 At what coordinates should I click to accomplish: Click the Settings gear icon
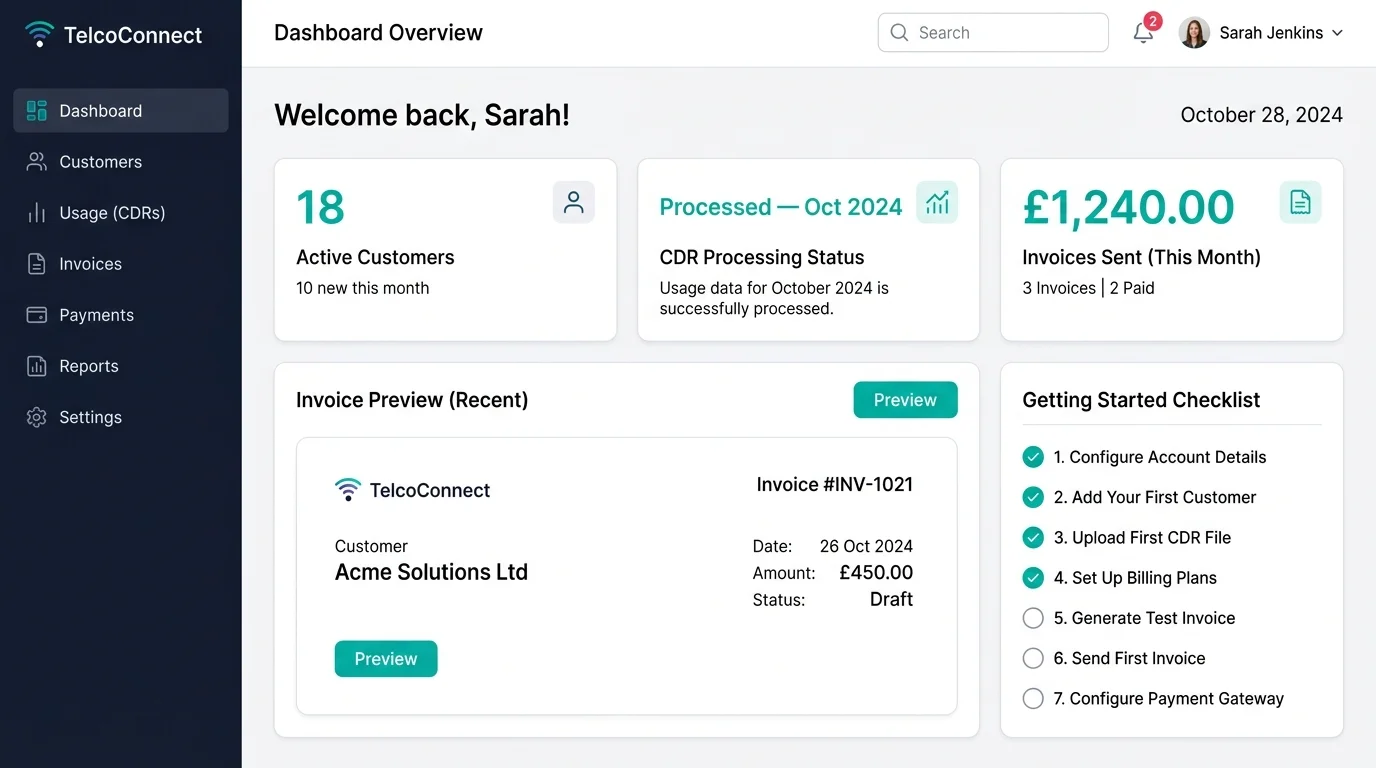[37, 417]
